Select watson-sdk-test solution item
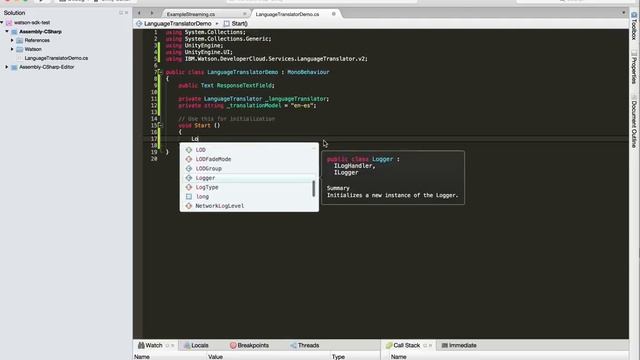 click(32, 22)
